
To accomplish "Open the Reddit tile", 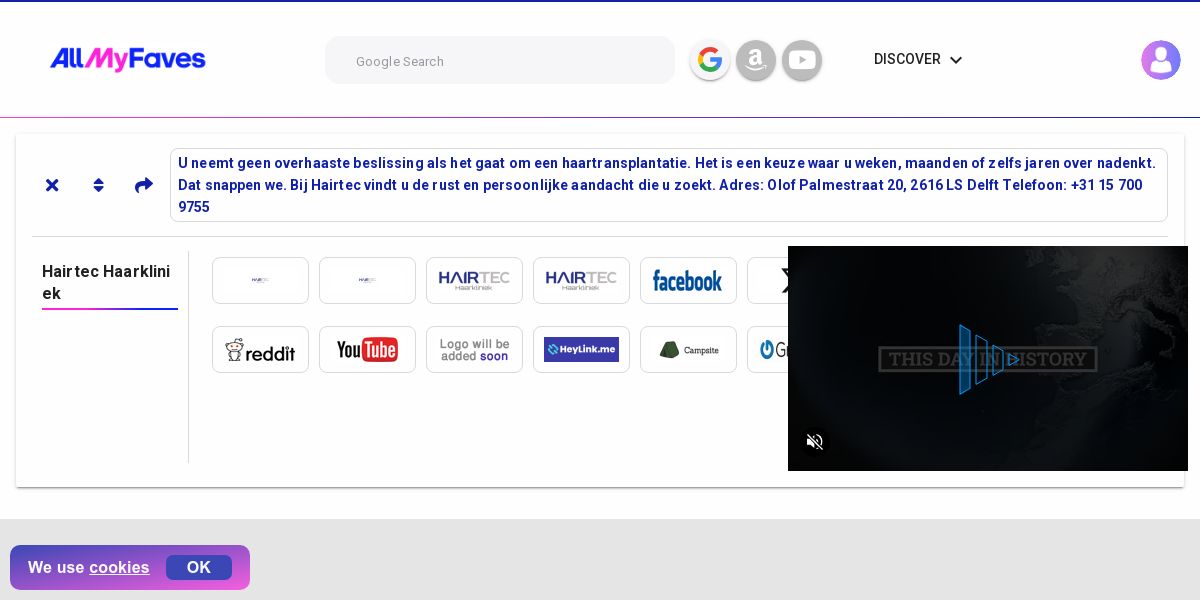I will tap(260, 349).
